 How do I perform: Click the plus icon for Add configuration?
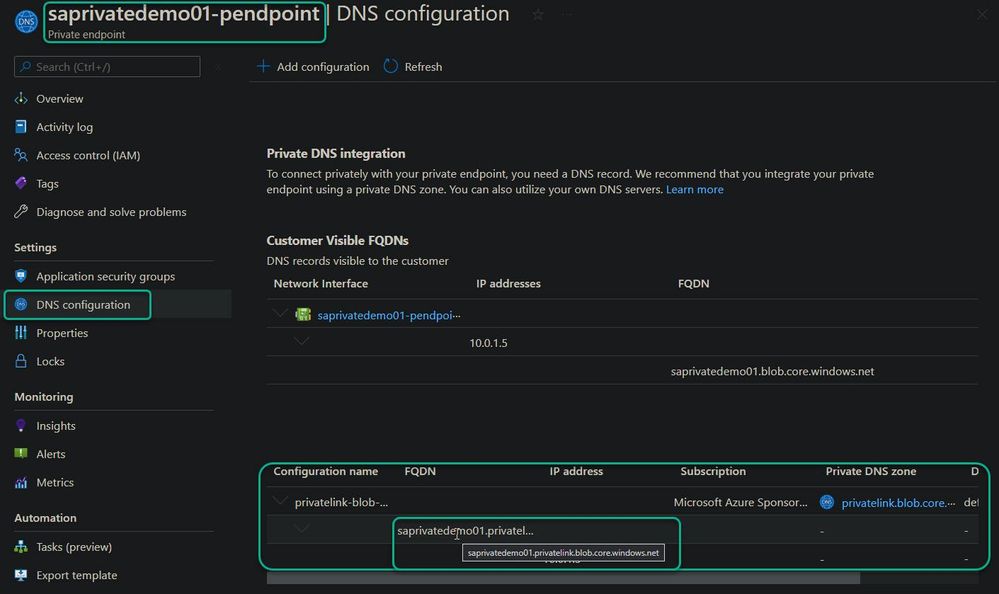263,66
